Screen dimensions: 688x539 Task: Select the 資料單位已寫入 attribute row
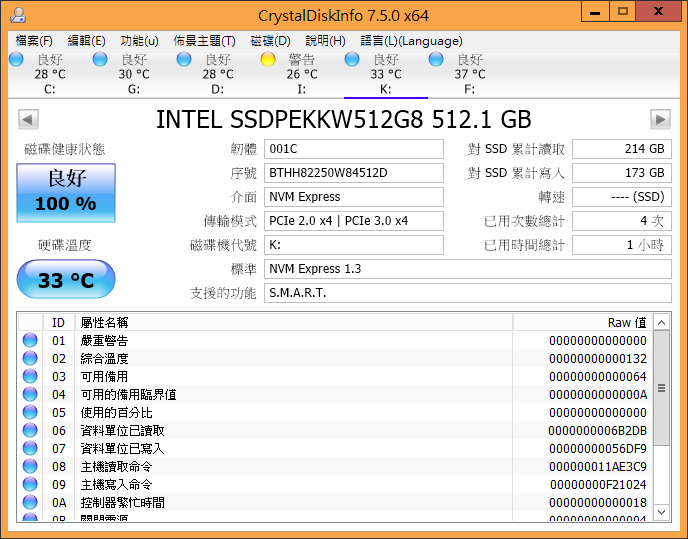click(x=335, y=449)
